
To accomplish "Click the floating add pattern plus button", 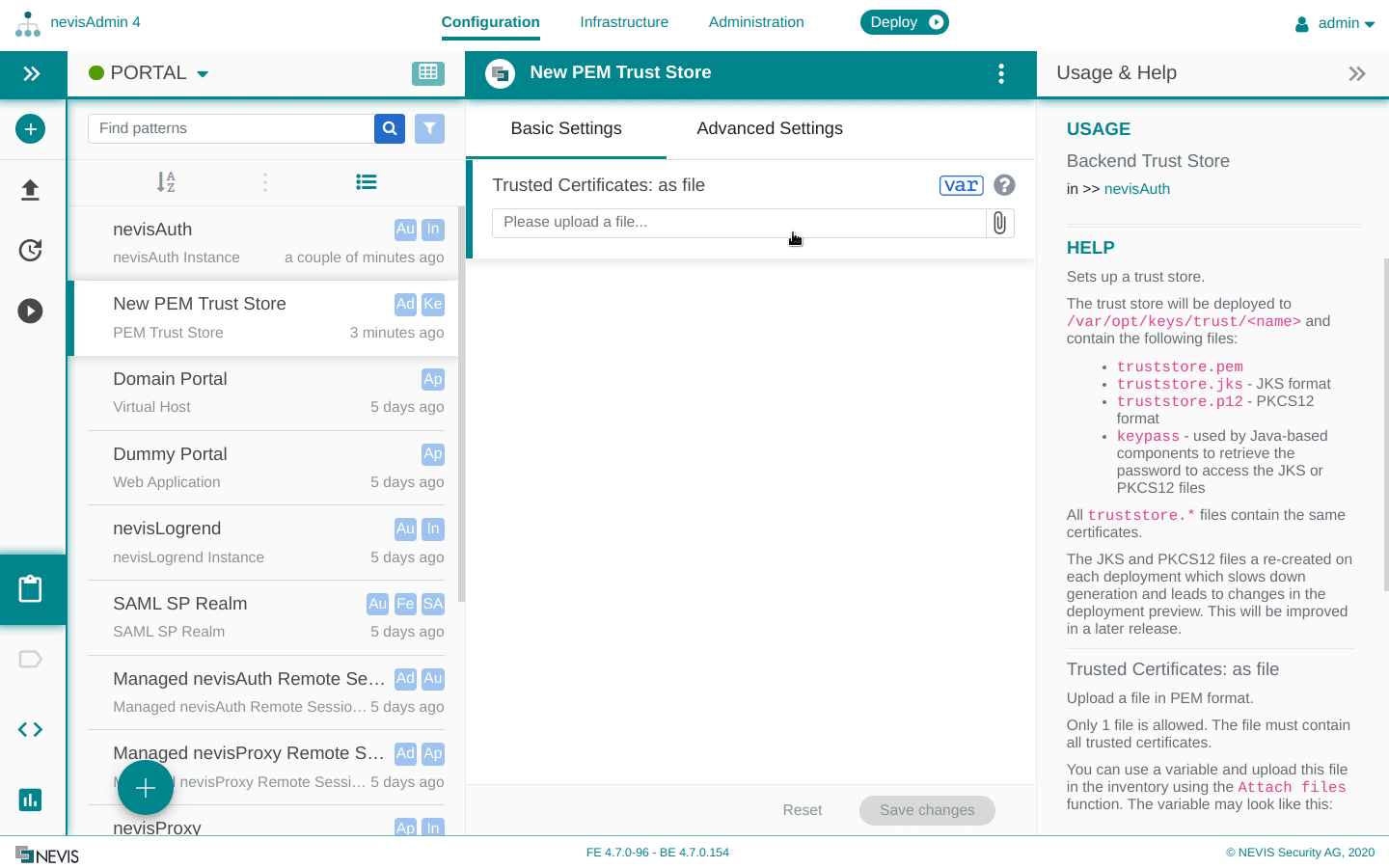I will (x=146, y=788).
